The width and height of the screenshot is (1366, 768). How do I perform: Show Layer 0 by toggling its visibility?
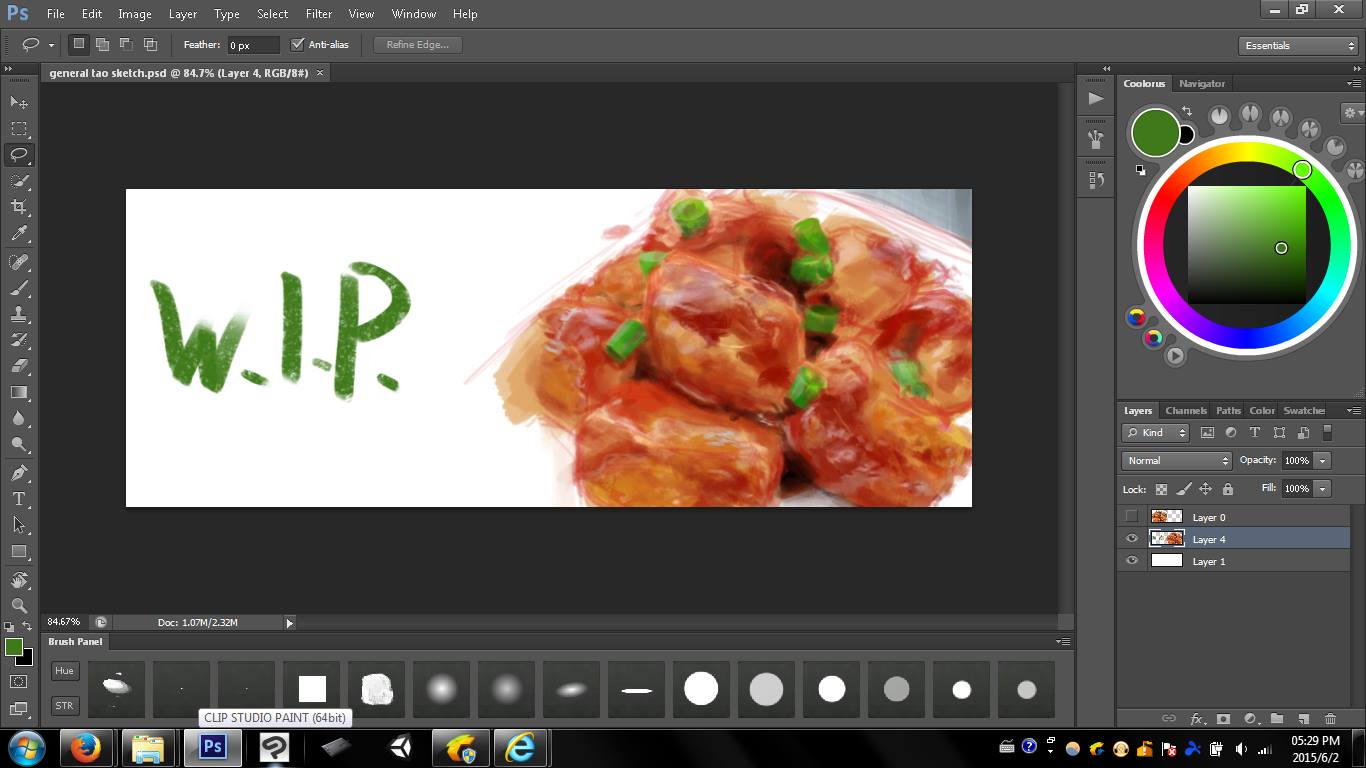pyautogui.click(x=1132, y=517)
